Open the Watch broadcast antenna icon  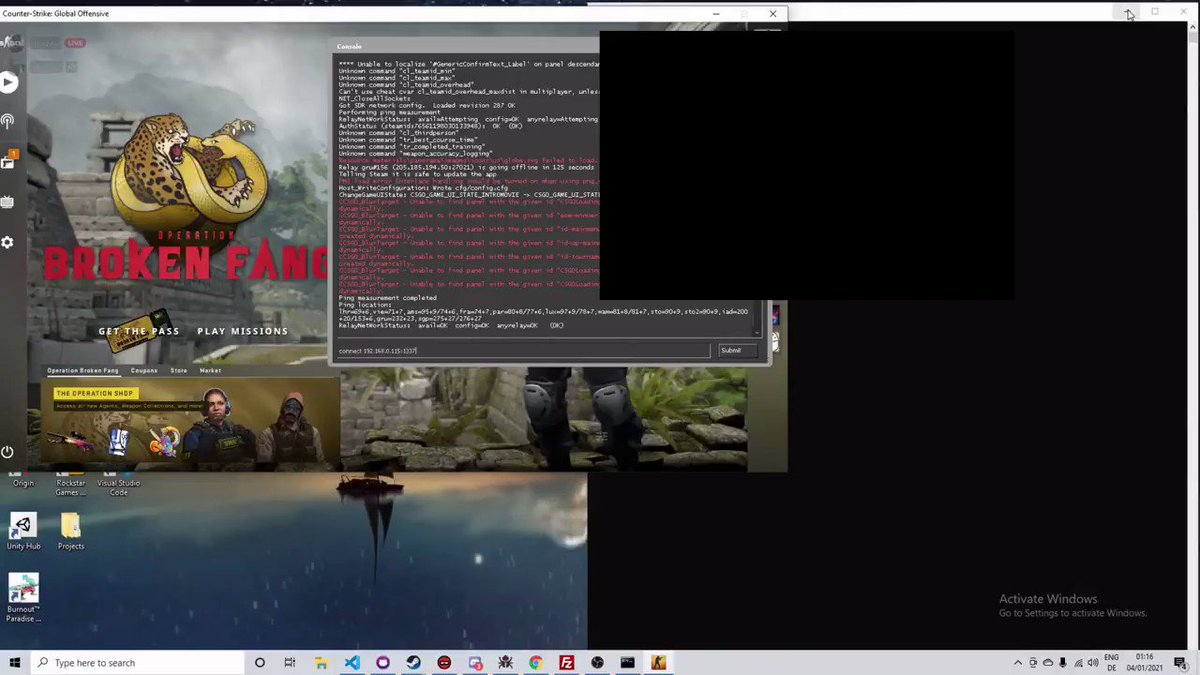[x=8, y=122]
